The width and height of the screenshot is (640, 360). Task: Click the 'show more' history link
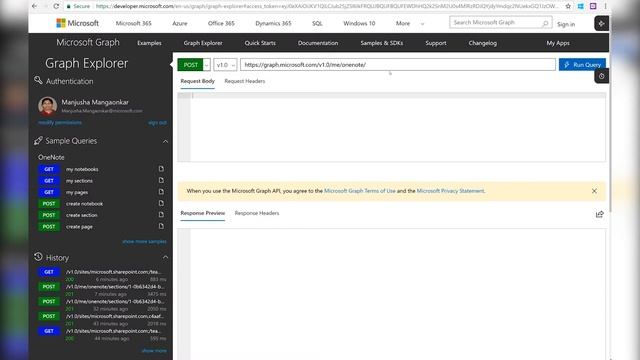pyautogui.click(x=154, y=351)
